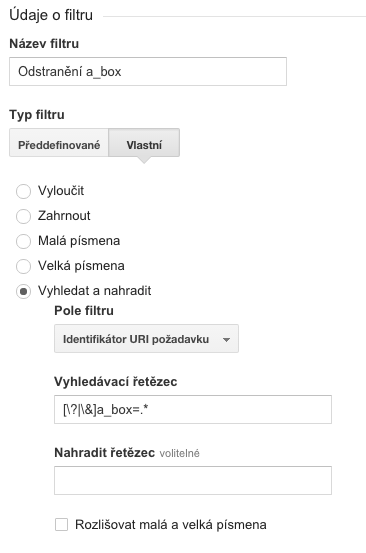Focus the Název filtru text field
Image resolution: width=366 pixels, height=553 pixels.
point(148,71)
